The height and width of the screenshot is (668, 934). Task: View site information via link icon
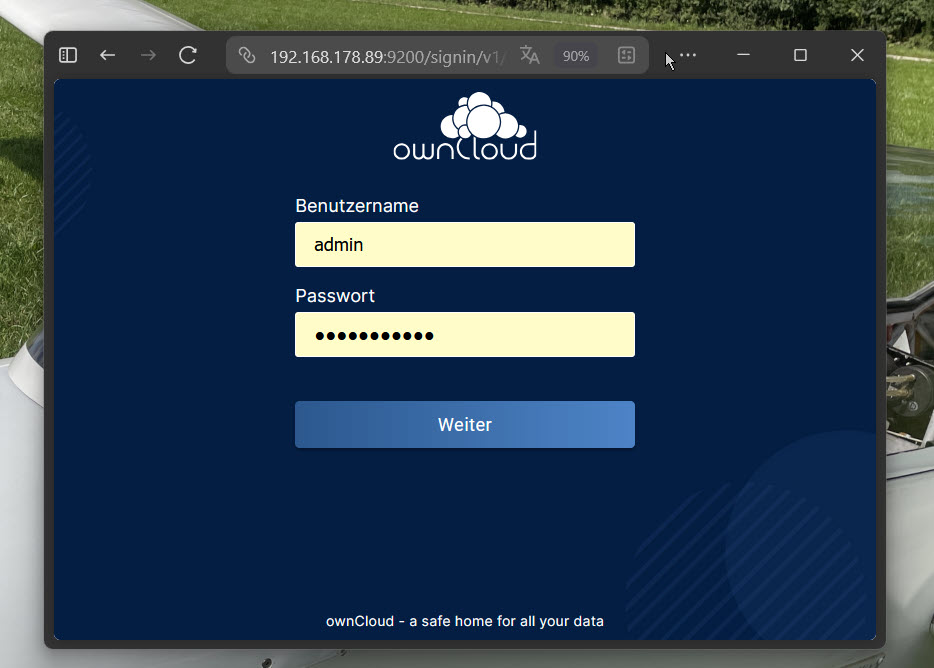coord(247,56)
